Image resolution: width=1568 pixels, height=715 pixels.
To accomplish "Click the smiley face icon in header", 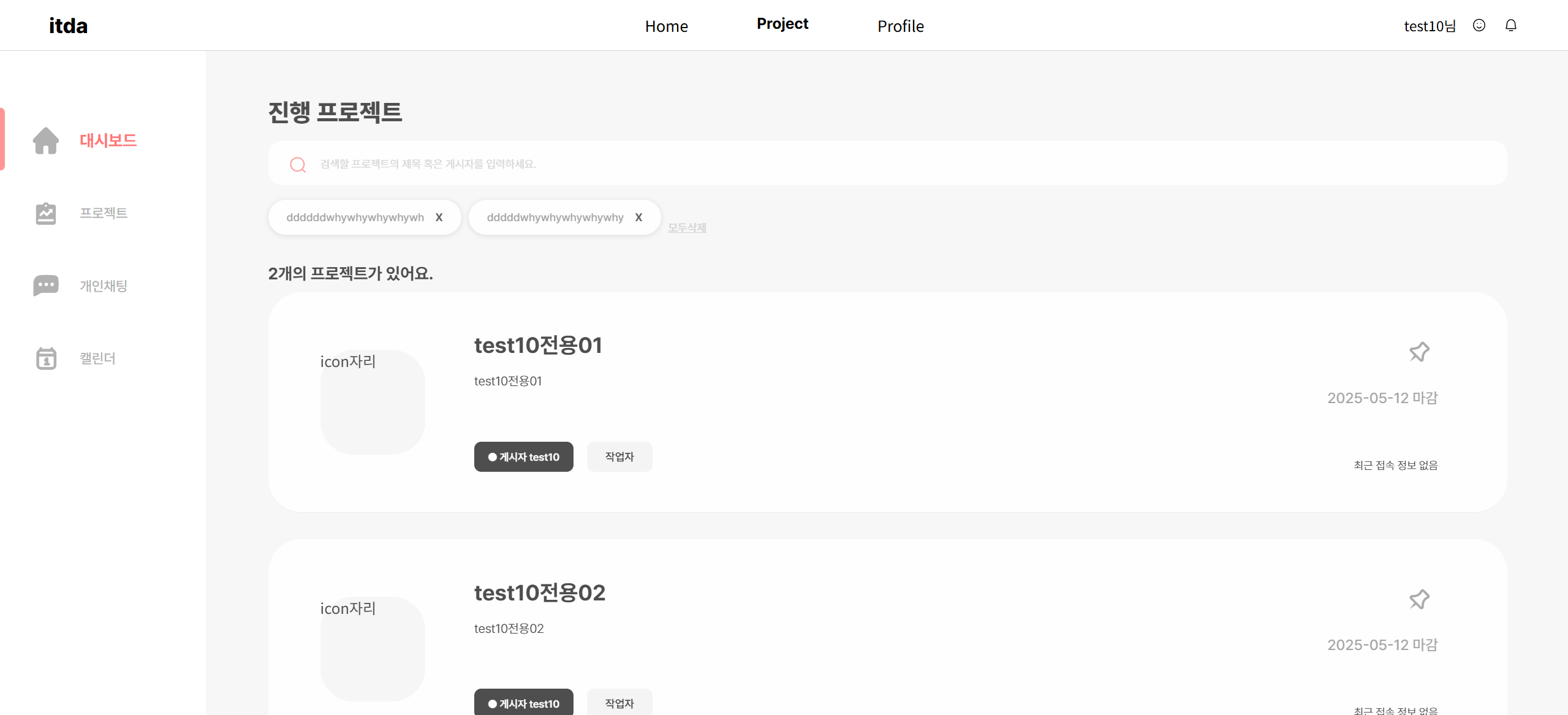I will 1479,25.
